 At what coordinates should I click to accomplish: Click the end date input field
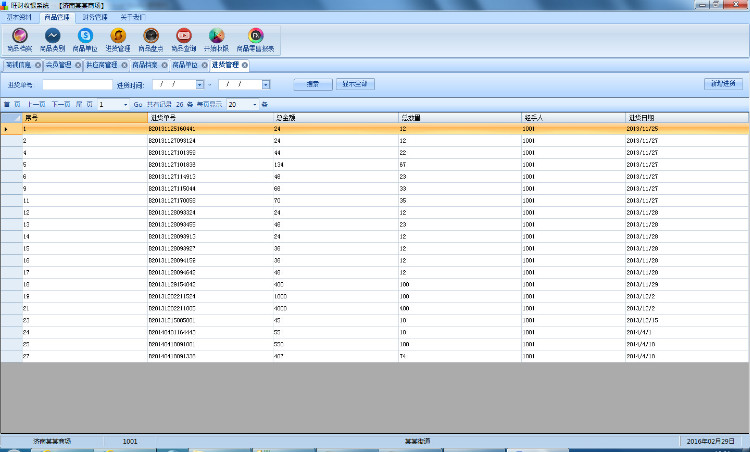(241, 85)
